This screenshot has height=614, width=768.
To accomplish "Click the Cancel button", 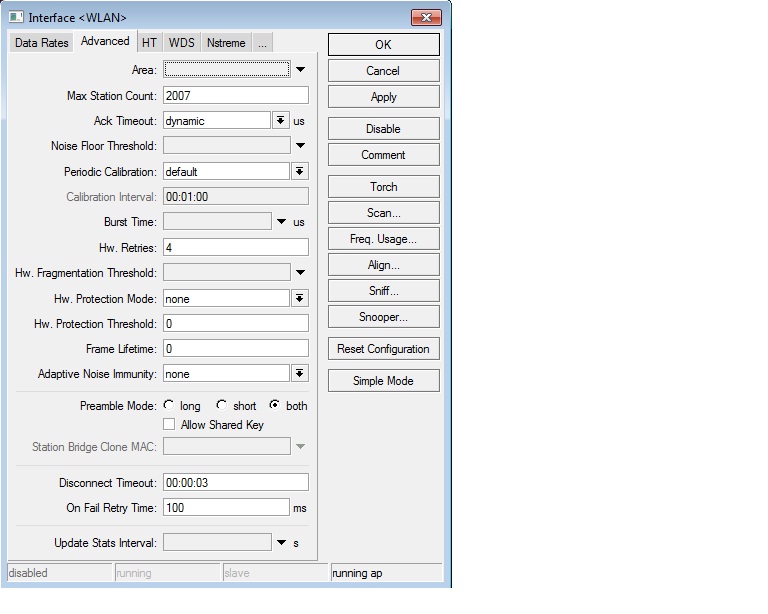I will click(384, 71).
